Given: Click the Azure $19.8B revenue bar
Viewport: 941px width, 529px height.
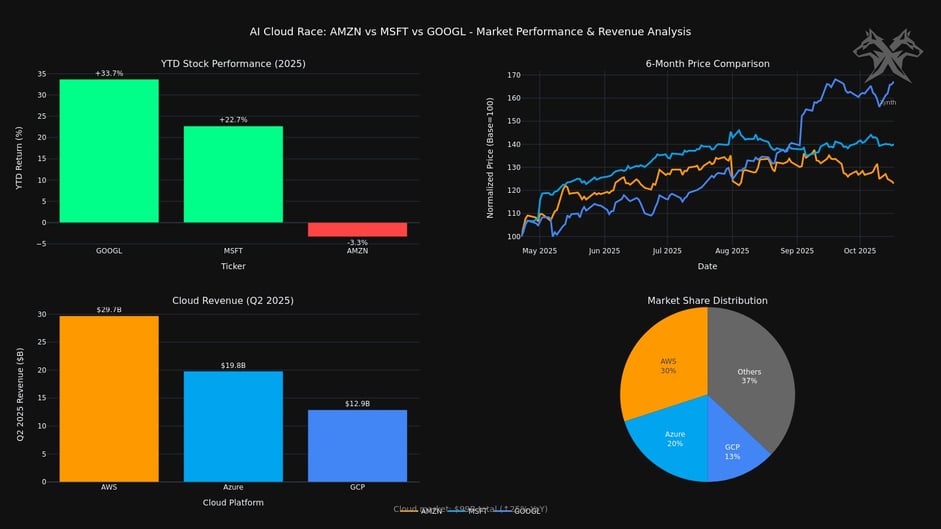Looking at the screenshot, I should pos(232,426).
